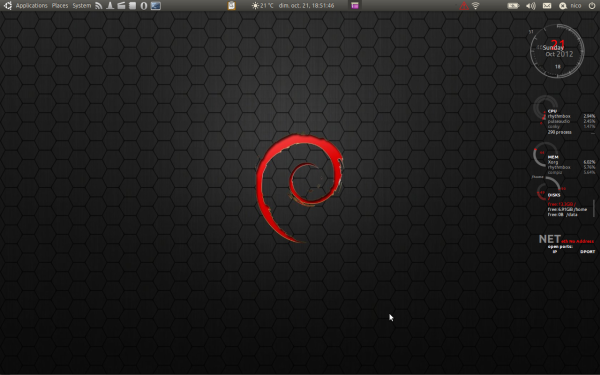600x375 pixels.
Task: Open the System menu
Action: (82, 5)
